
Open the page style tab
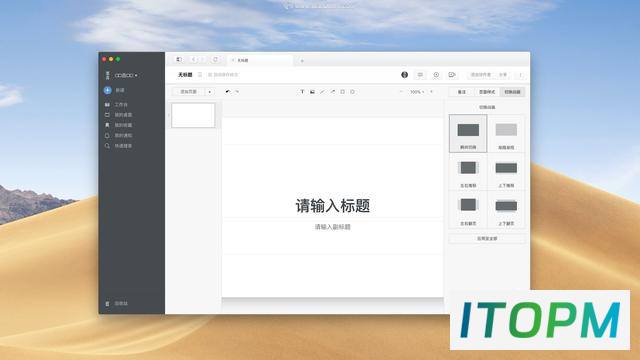(x=487, y=92)
